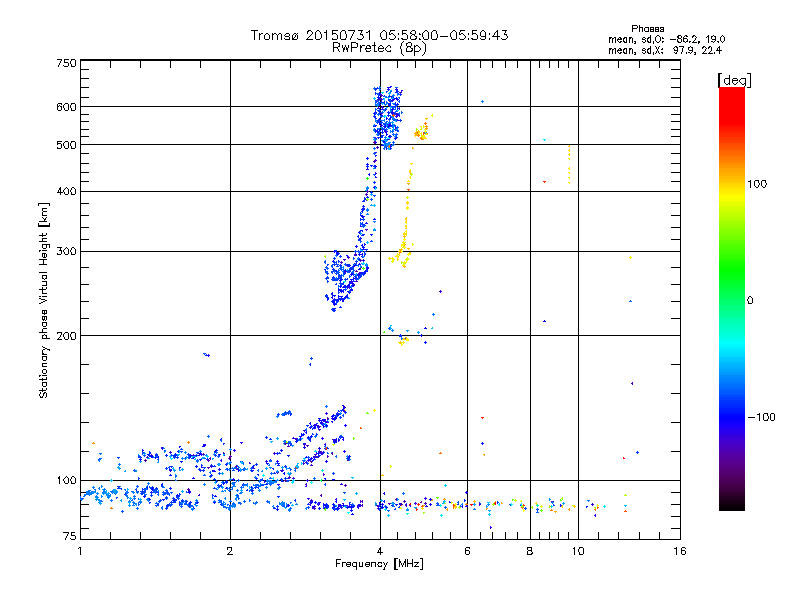Click the y-axis '100' tick label

66,481
